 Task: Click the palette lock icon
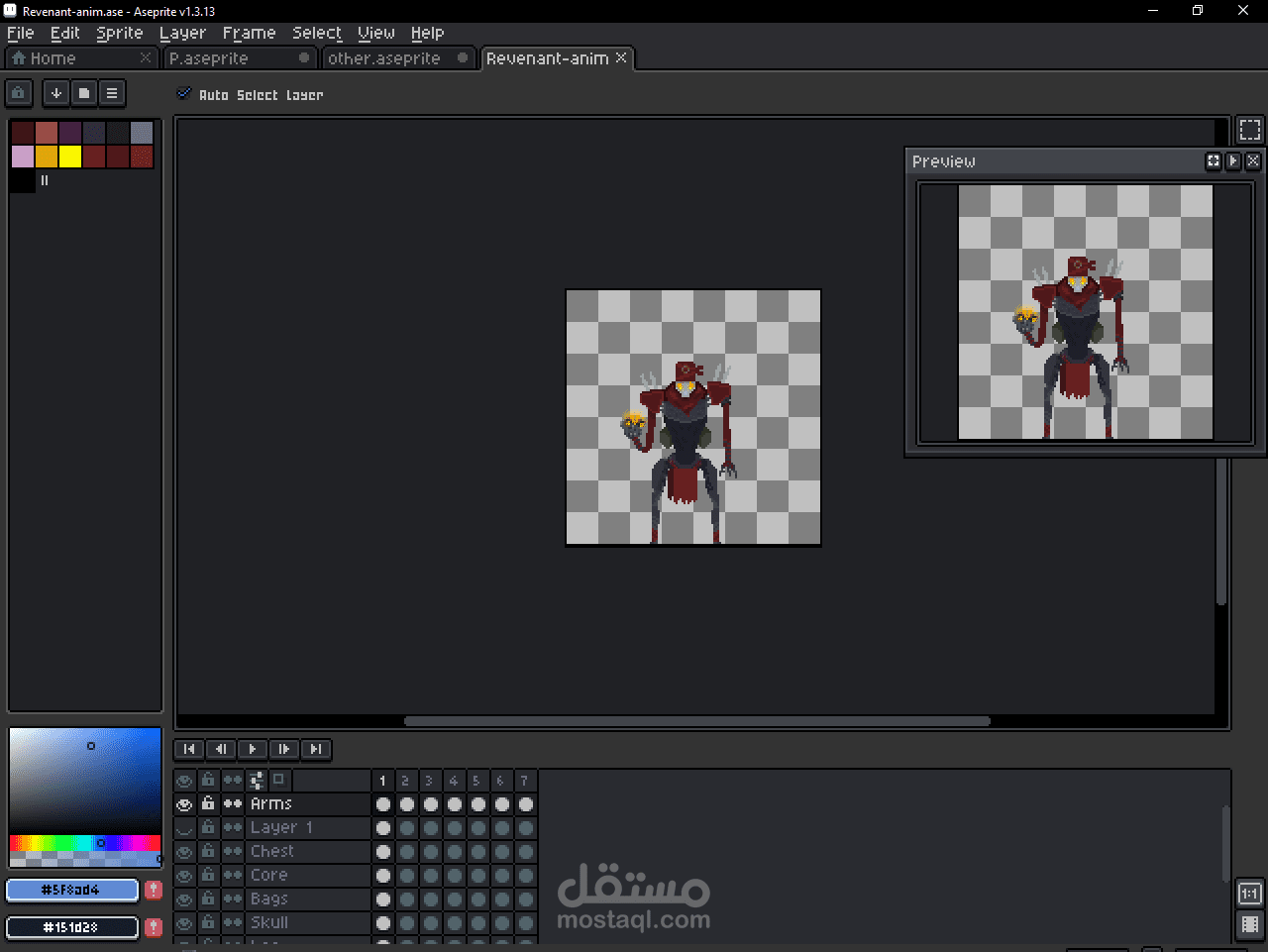pyautogui.click(x=19, y=93)
